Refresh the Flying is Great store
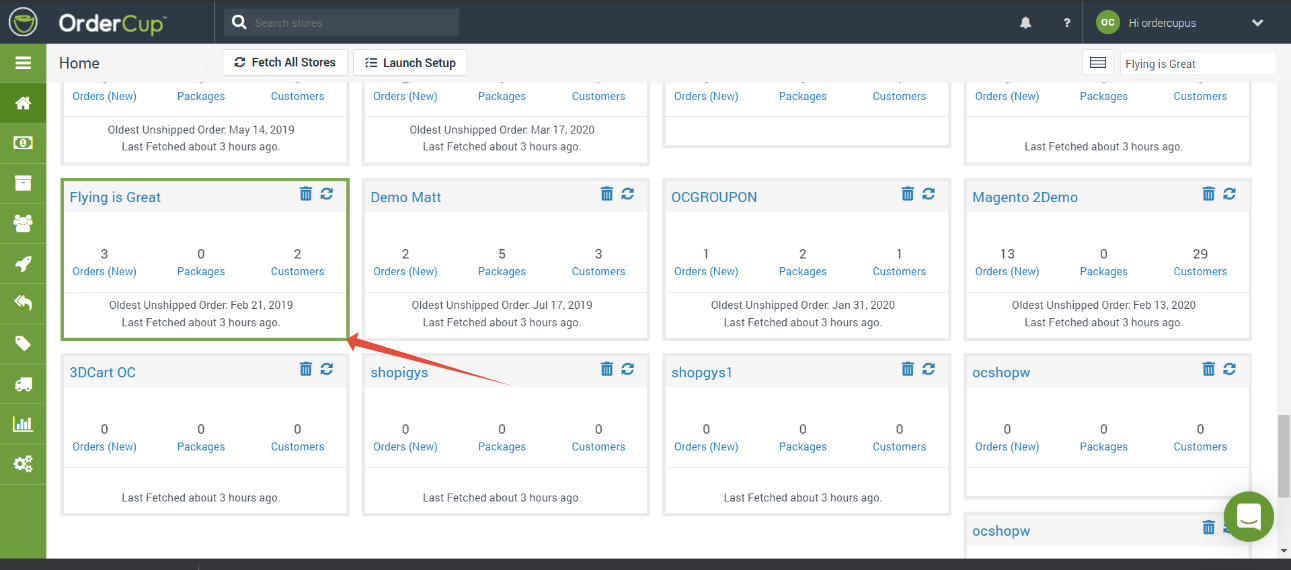Viewport: 1291px width, 570px height. pos(327,194)
